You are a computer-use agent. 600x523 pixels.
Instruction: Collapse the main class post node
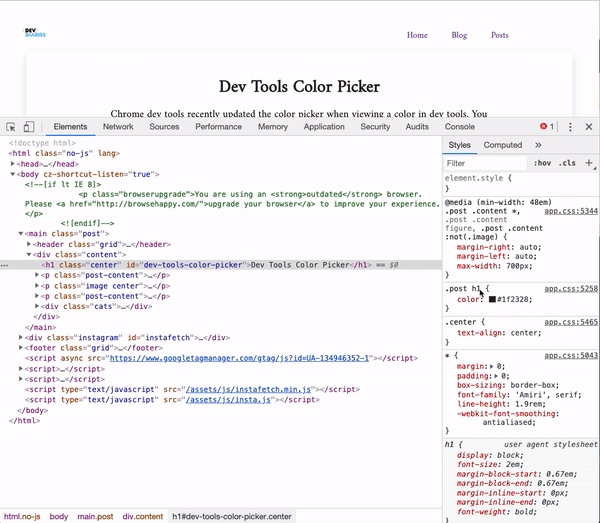(21, 233)
